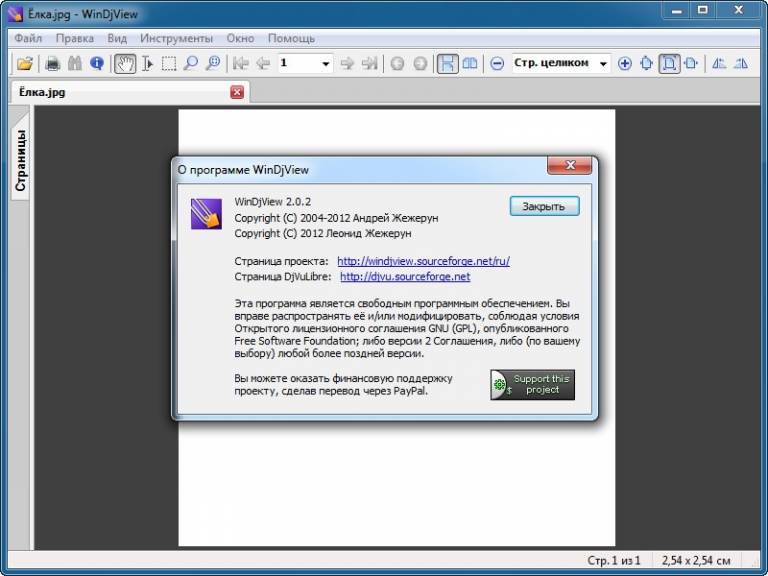Rotate the page right icon
This screenshot has height=576, width=768.
pyautogui.click(x=741, y=63)
